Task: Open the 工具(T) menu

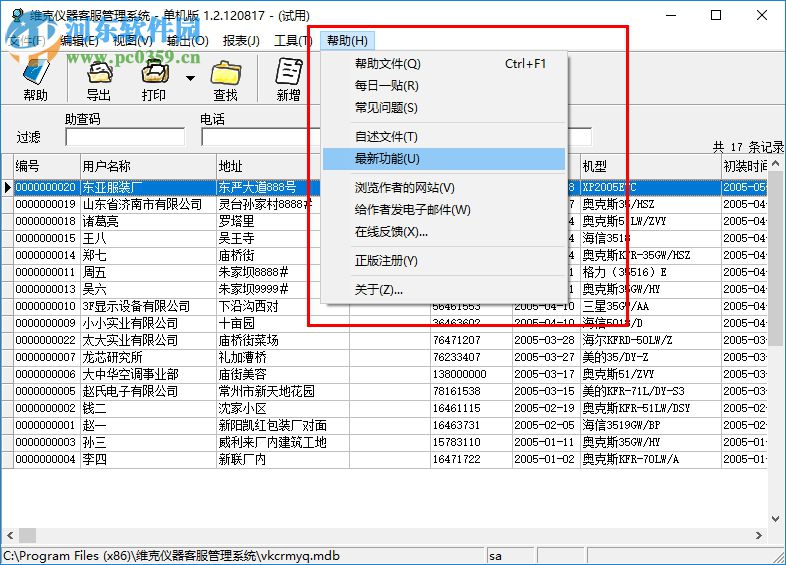Action: pos(293,41)
